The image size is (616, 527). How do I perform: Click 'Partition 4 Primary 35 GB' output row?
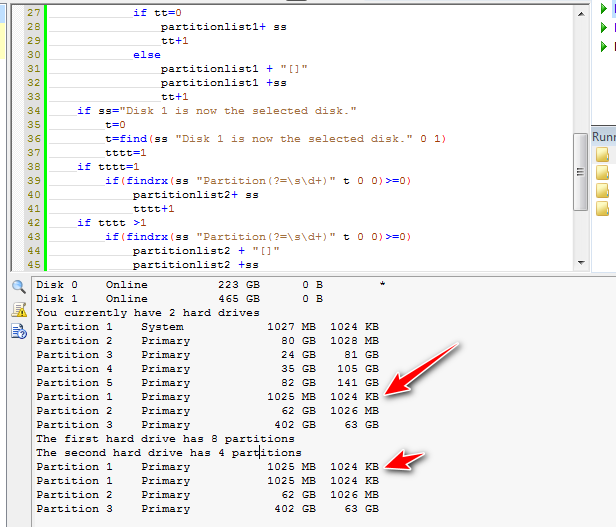coord(207,369)
